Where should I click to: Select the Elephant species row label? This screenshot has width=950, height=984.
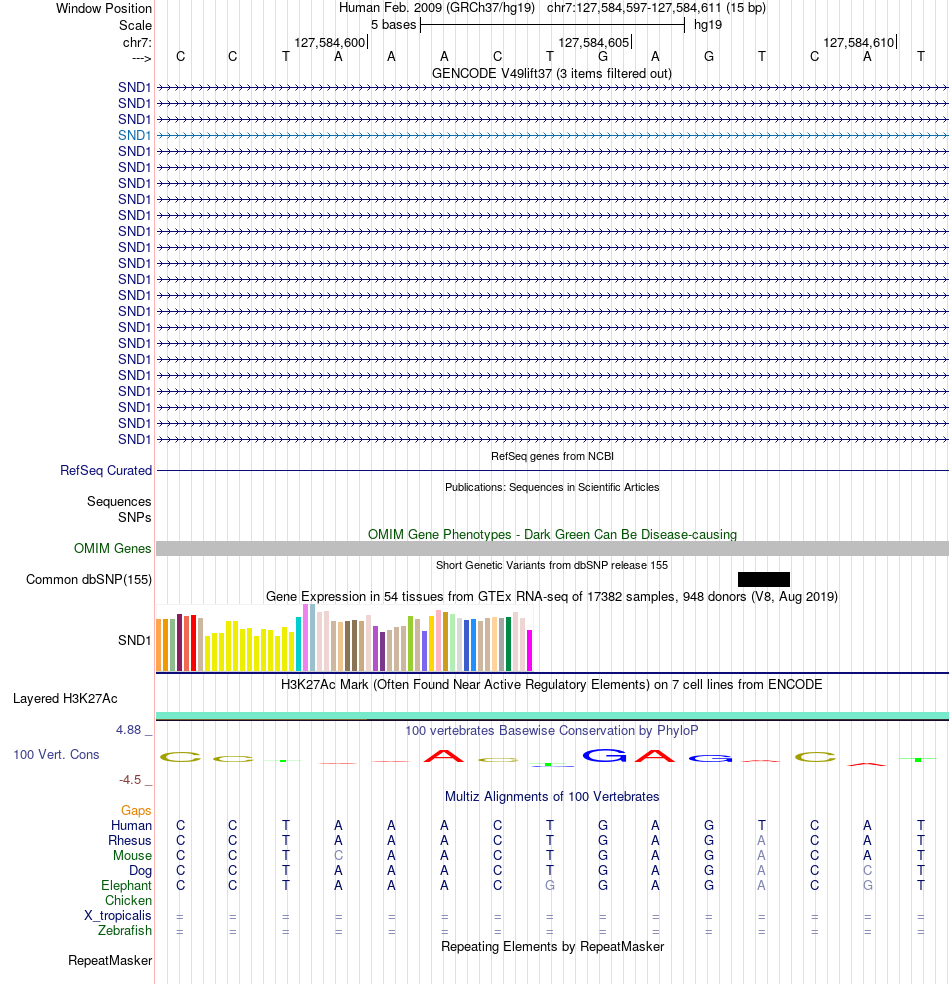click(126, 885)
